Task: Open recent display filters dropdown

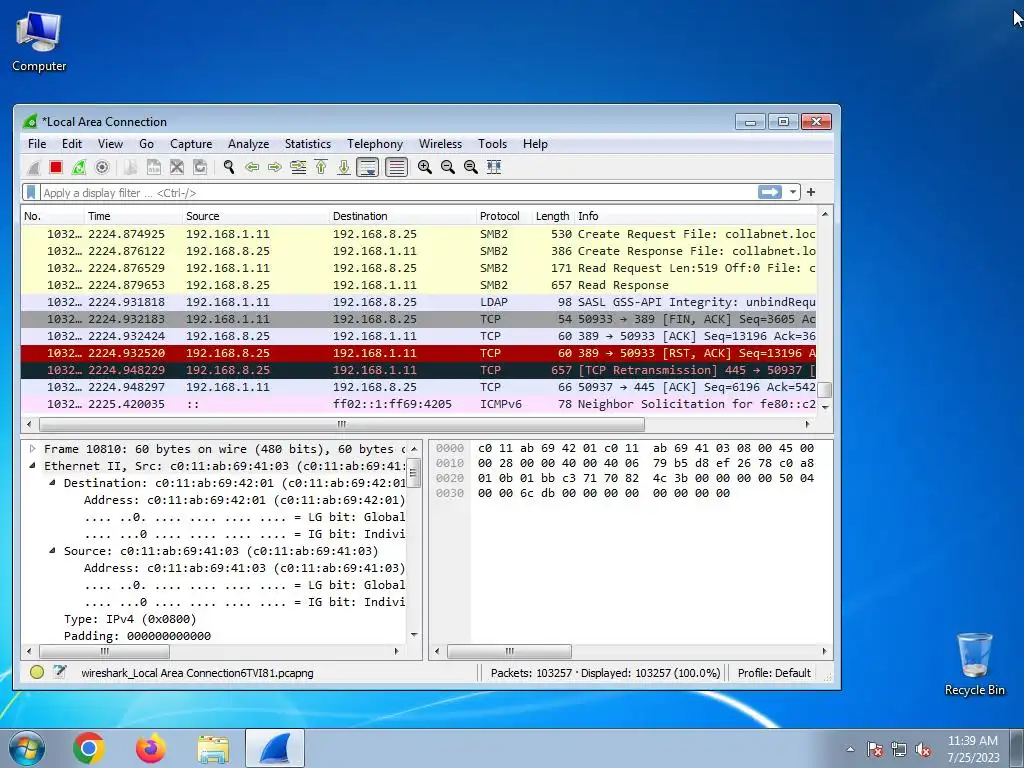Action: coord(792,192)
